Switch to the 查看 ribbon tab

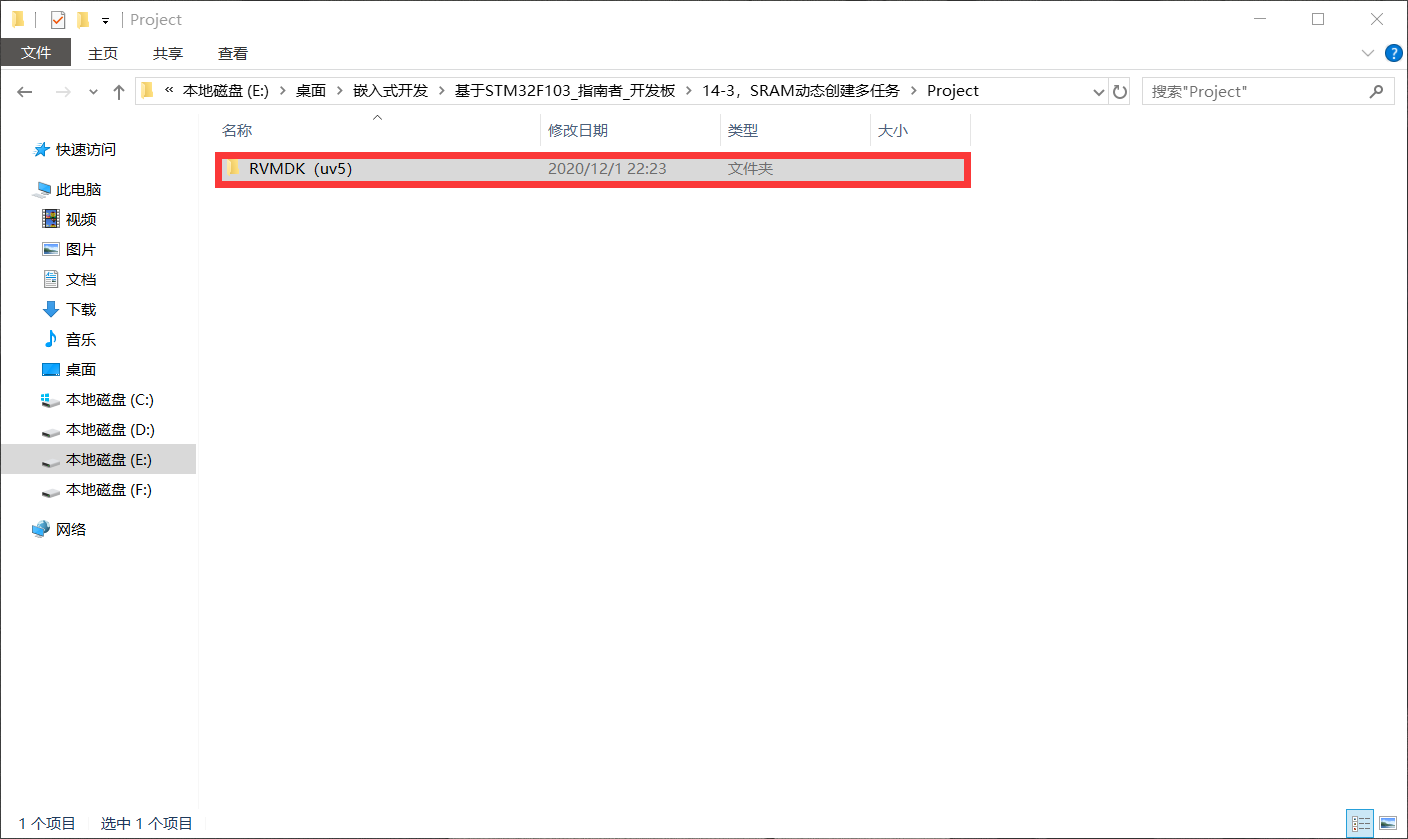pos(233,53)
